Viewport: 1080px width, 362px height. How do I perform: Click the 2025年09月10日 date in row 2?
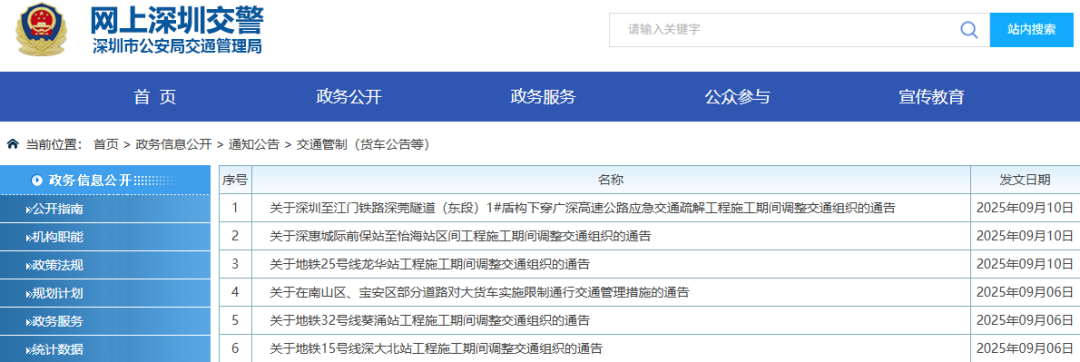1025,236
